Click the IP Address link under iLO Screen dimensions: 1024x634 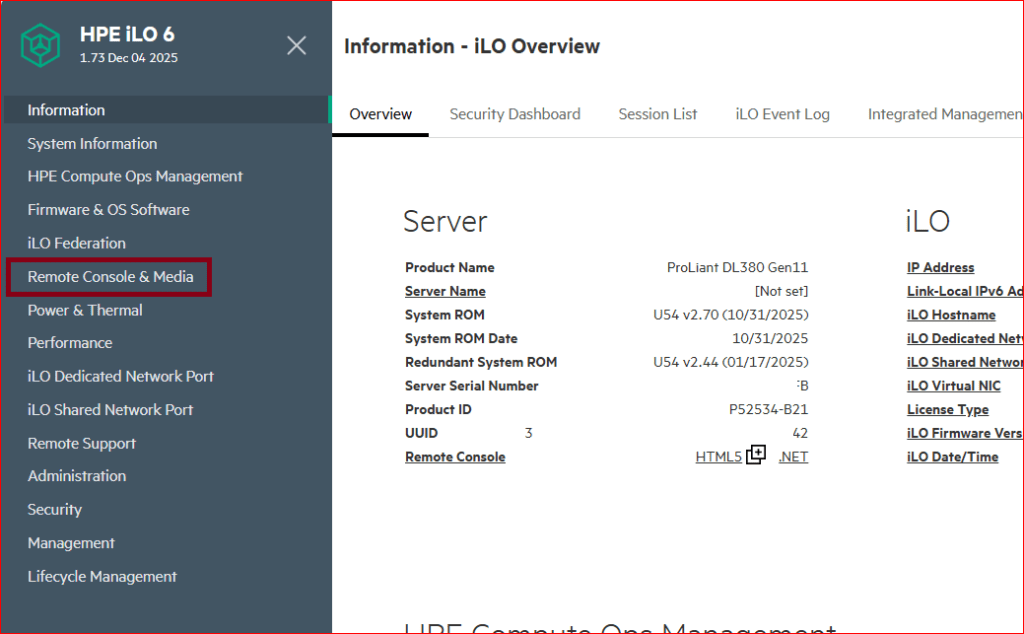tap(940, 267)
